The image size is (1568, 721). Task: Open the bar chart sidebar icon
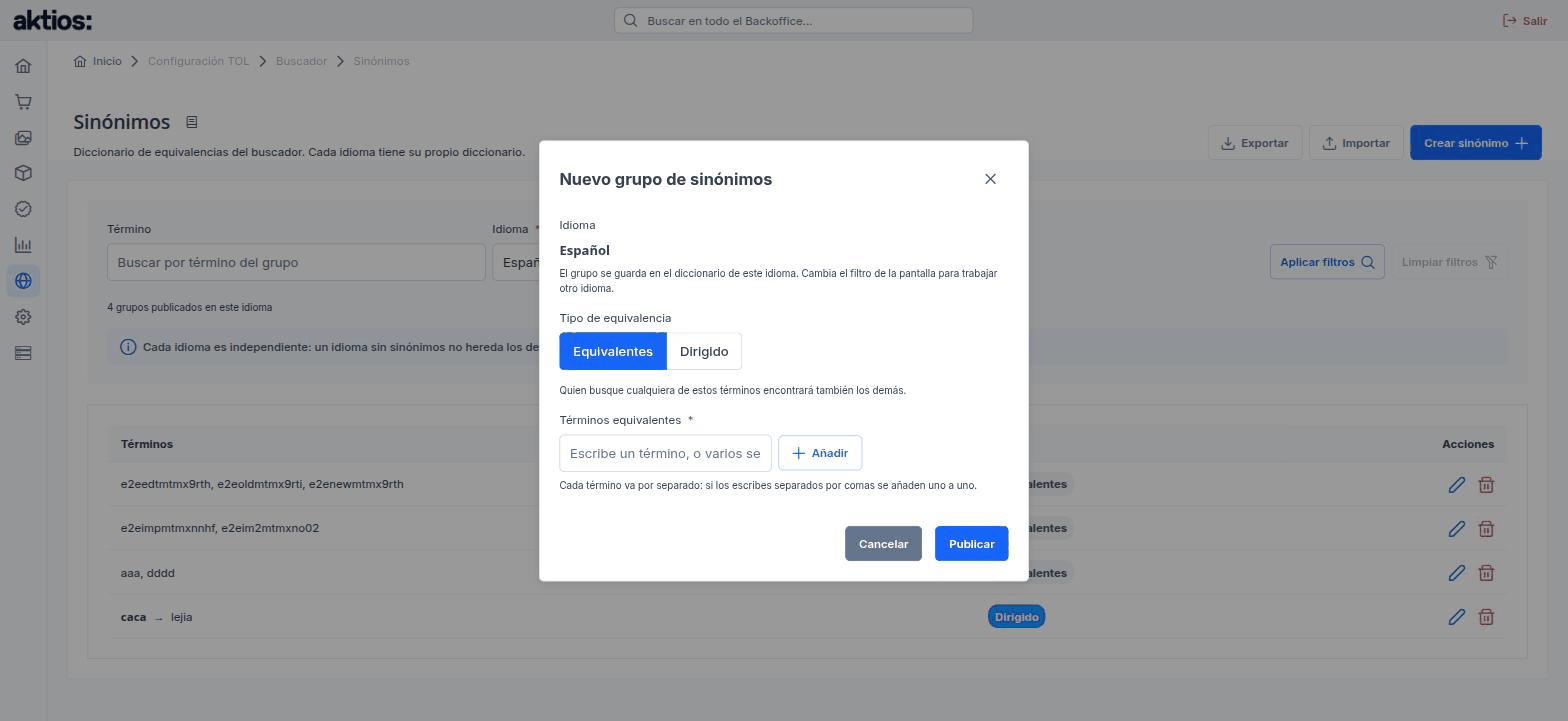tap(23, 245)
